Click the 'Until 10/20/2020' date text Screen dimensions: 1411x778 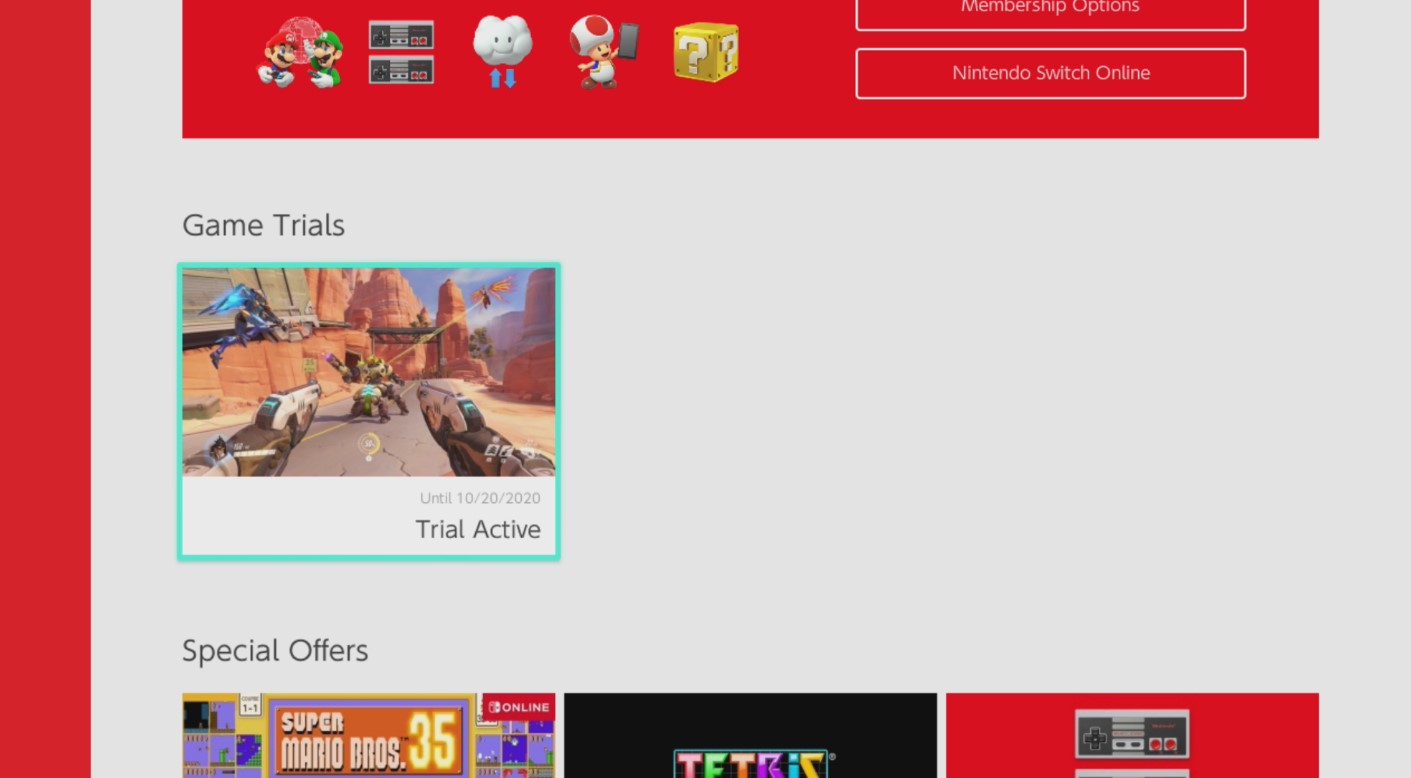480,498
